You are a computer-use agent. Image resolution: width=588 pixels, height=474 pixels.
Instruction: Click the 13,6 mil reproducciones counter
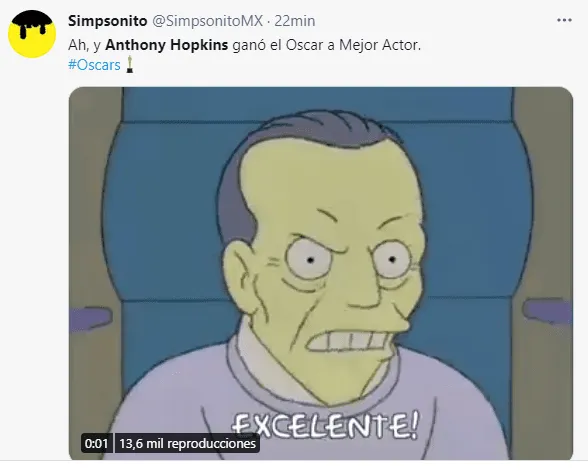point(188,444)
